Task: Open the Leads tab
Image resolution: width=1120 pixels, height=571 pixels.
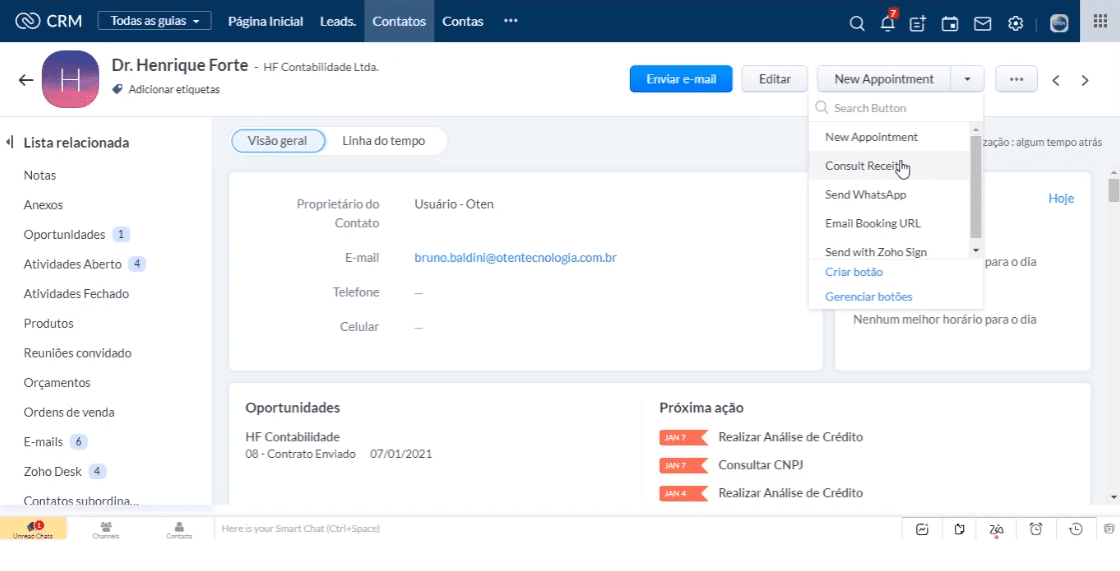Action: pos(337,21)
